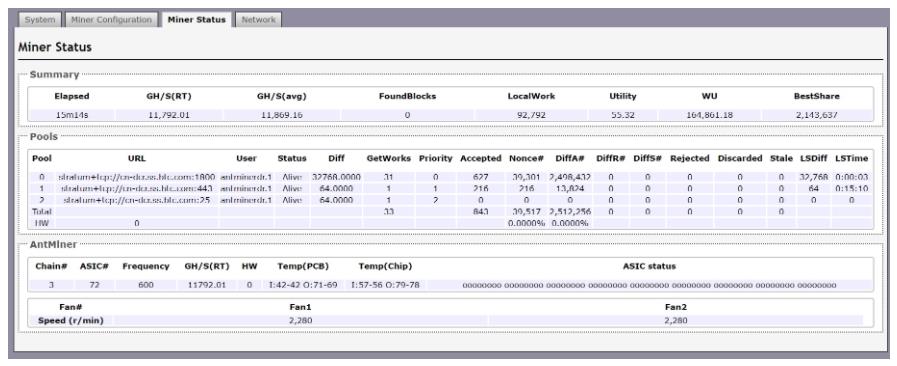Select the pool URL ending in :1800
This screenshot has width=897, height=366.
(x=137, y=177)
